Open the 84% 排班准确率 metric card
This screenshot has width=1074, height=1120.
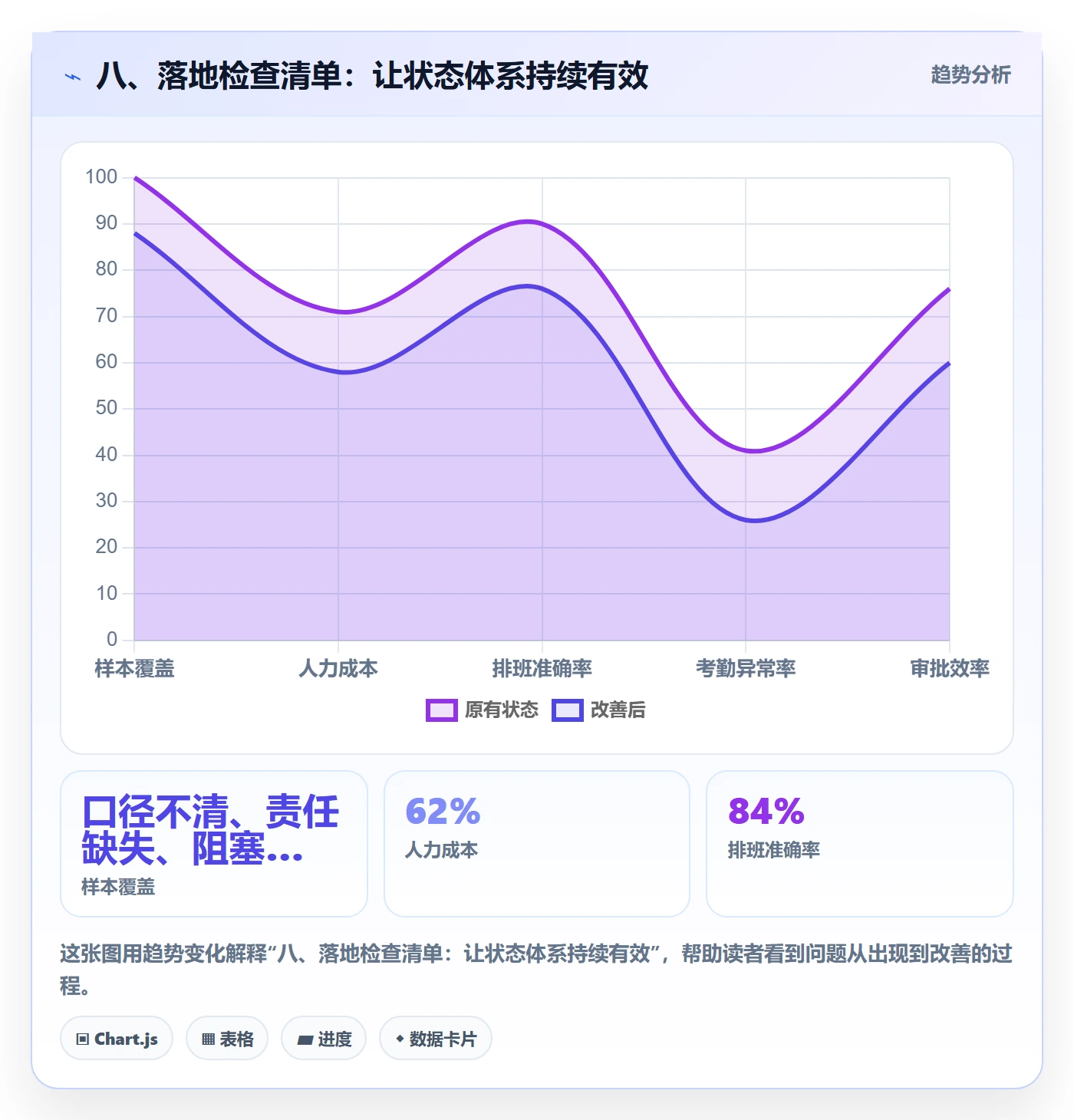tap(859, 844)
